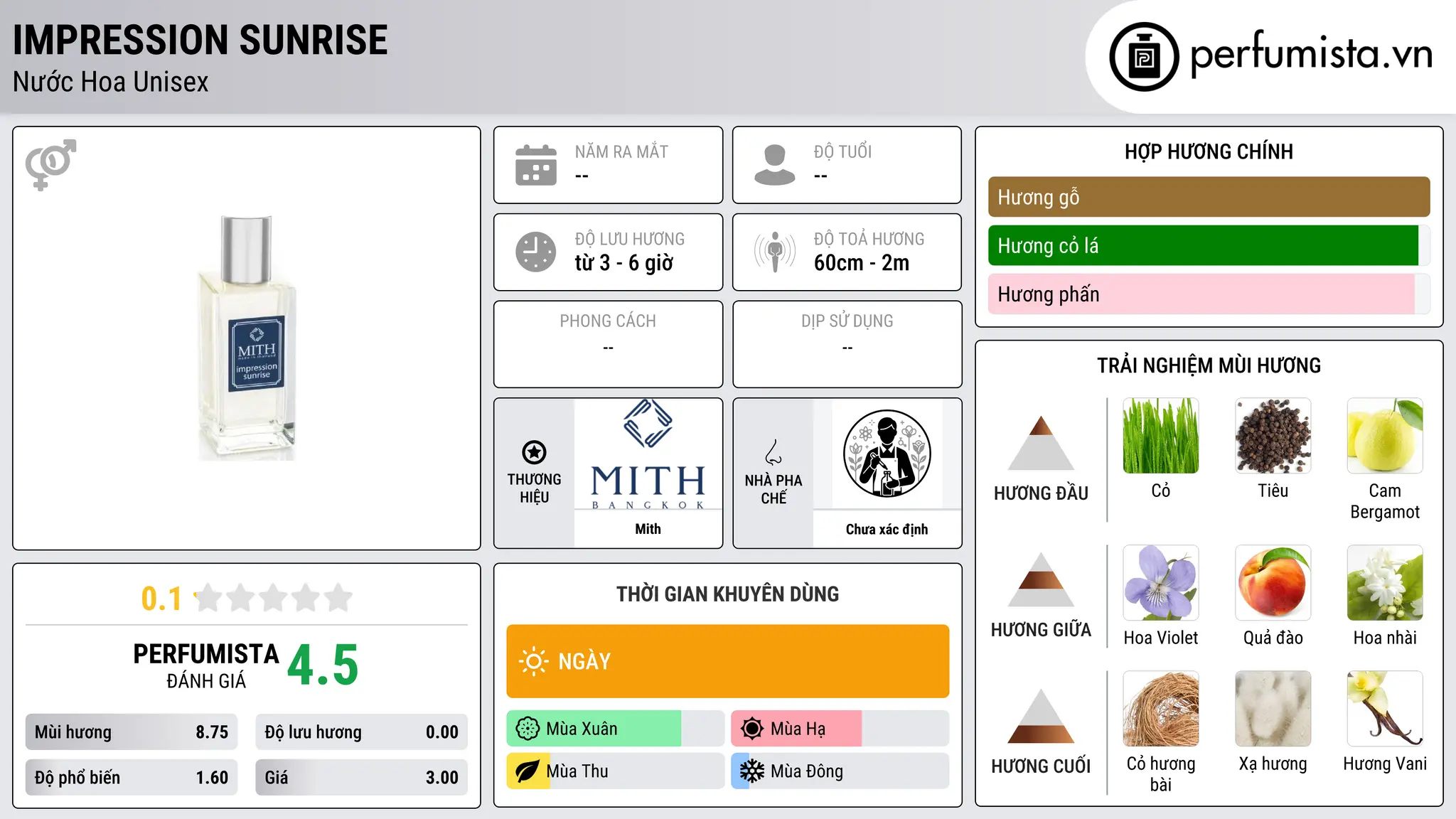This screenshot has width=1456, height=819.
Task: Click the orange Ngày time-of-day bar
Action: pos(728,661)
